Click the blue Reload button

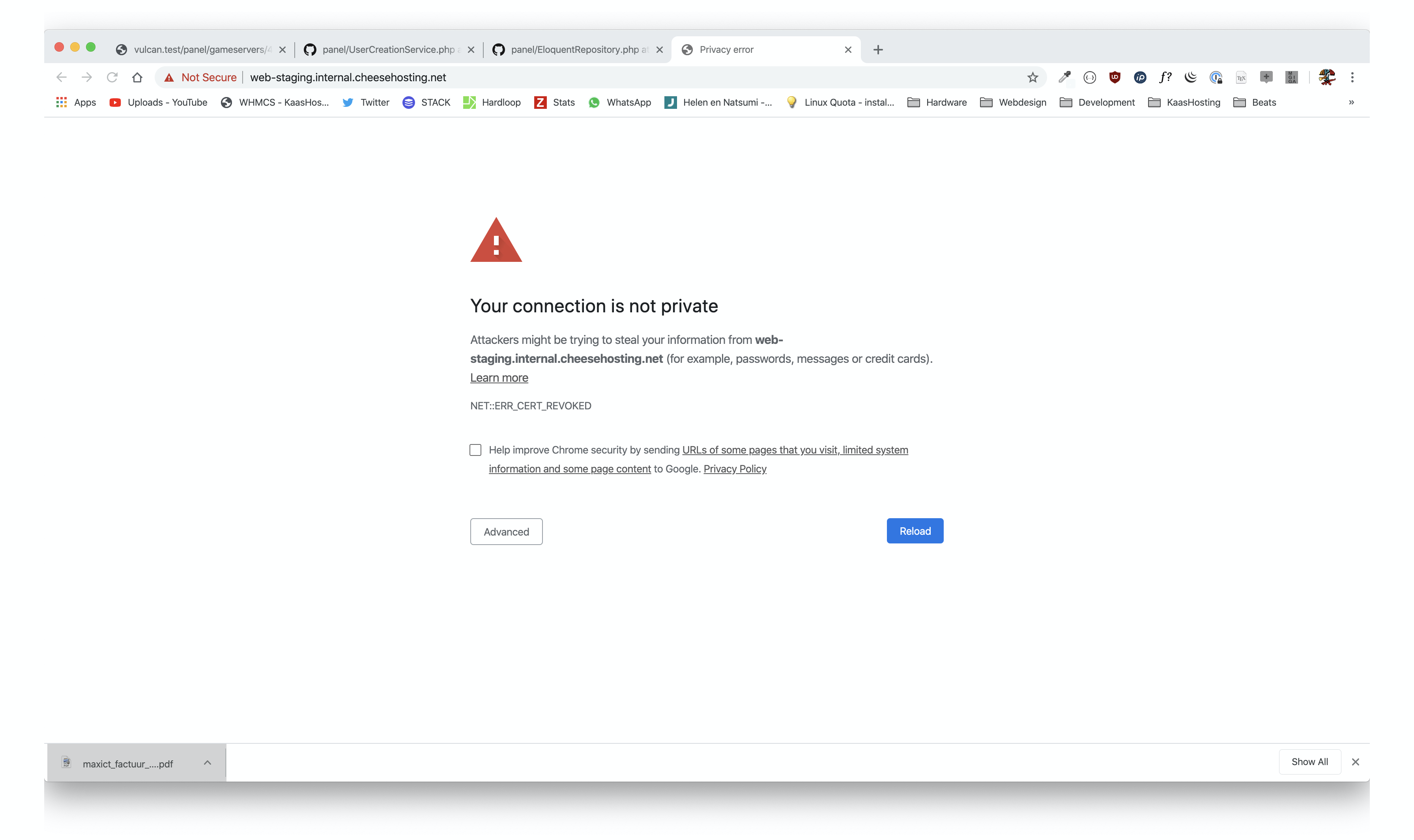coord(915,531)
